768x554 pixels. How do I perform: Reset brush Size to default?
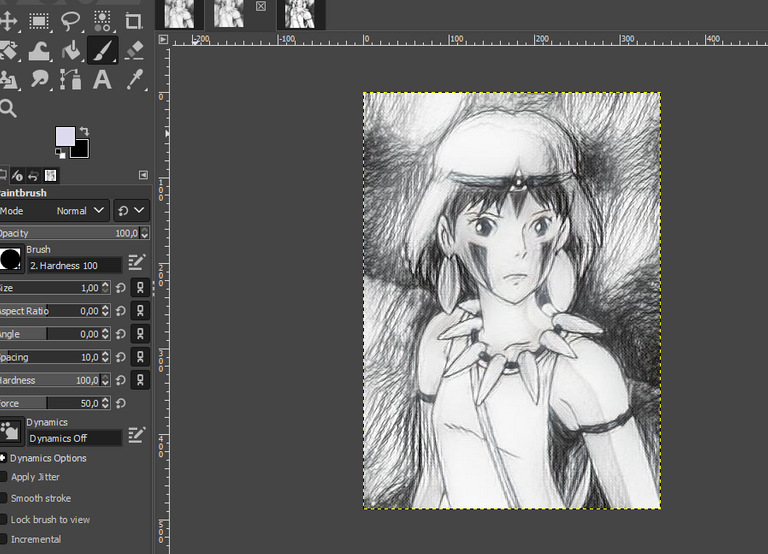[x=120, y=288]
